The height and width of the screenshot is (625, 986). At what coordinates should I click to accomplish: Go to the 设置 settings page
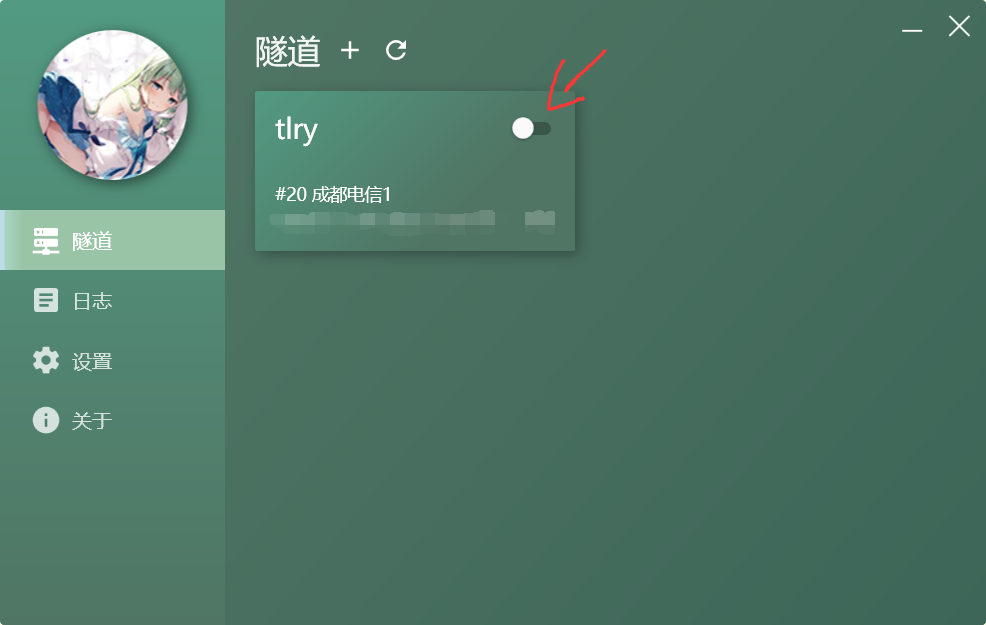tap(113, 360)
